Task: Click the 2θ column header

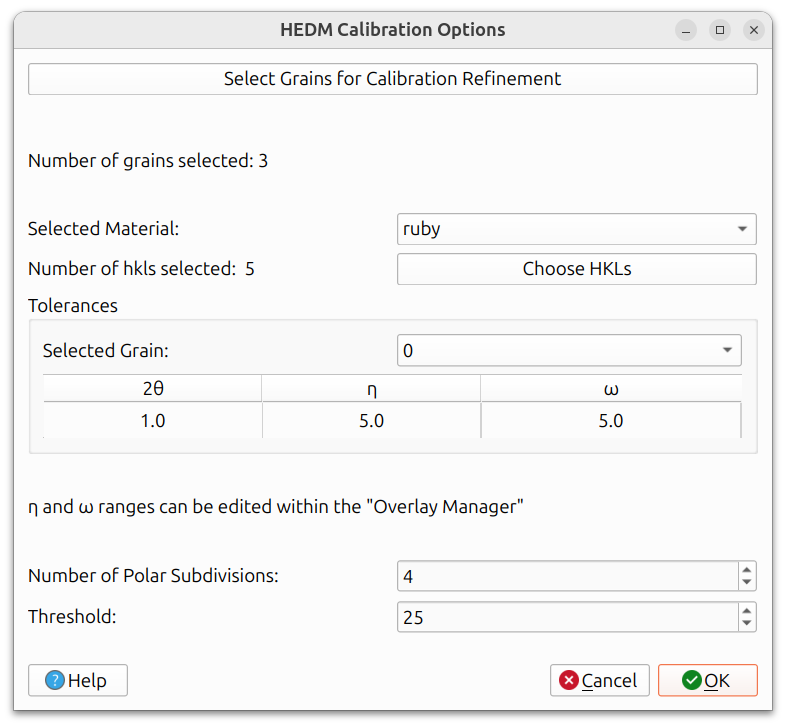Action: tap(153, 389)
